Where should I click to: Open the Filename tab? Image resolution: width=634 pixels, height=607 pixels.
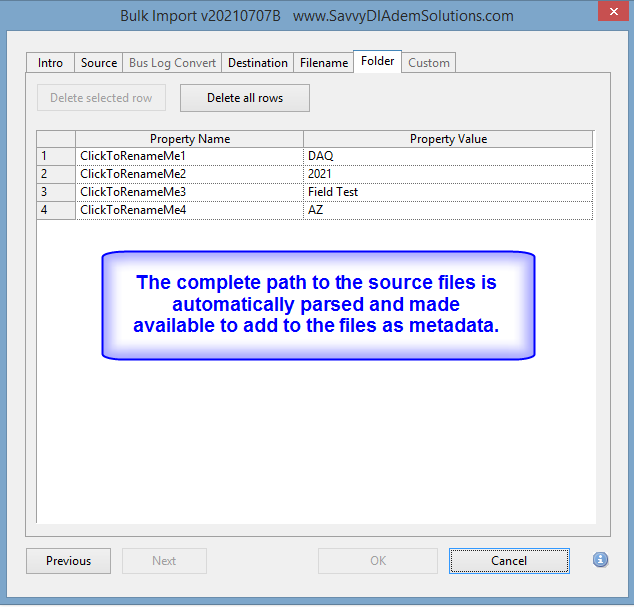pos(324,63)
